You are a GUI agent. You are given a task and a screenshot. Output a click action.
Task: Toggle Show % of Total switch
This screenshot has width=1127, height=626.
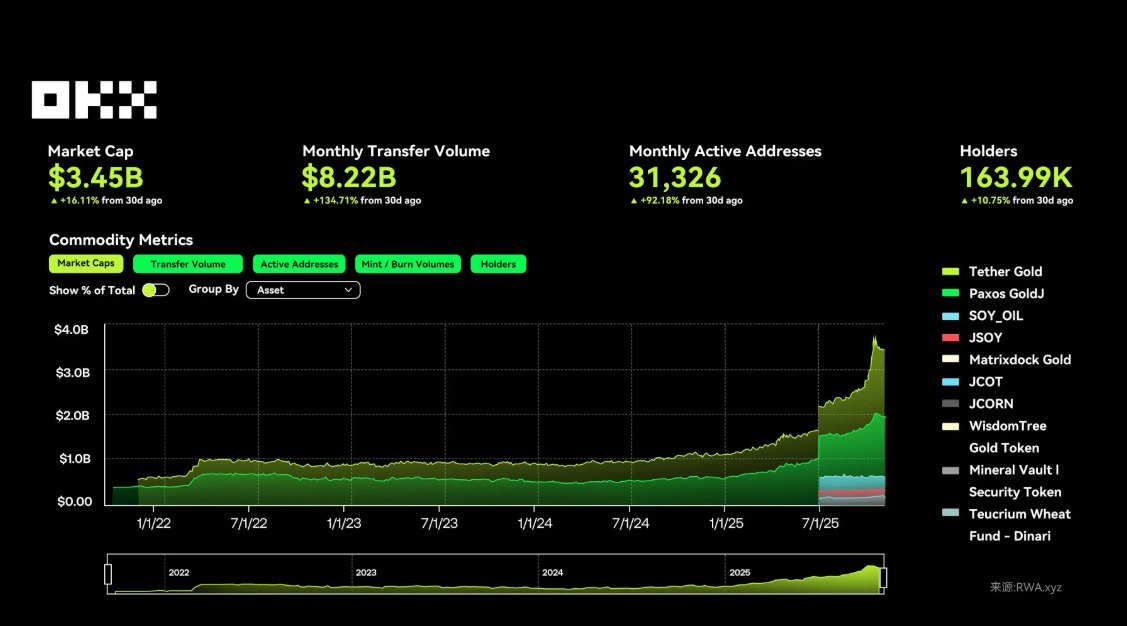(x=155, y=290)
